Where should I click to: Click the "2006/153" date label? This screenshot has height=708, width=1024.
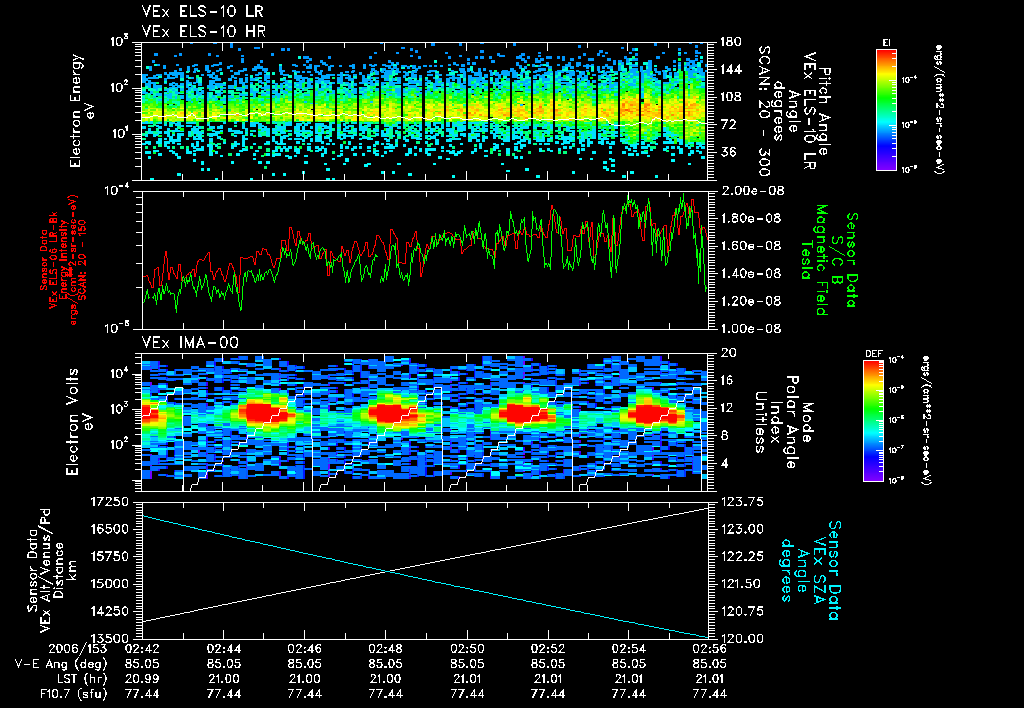[x=77, y=649]
